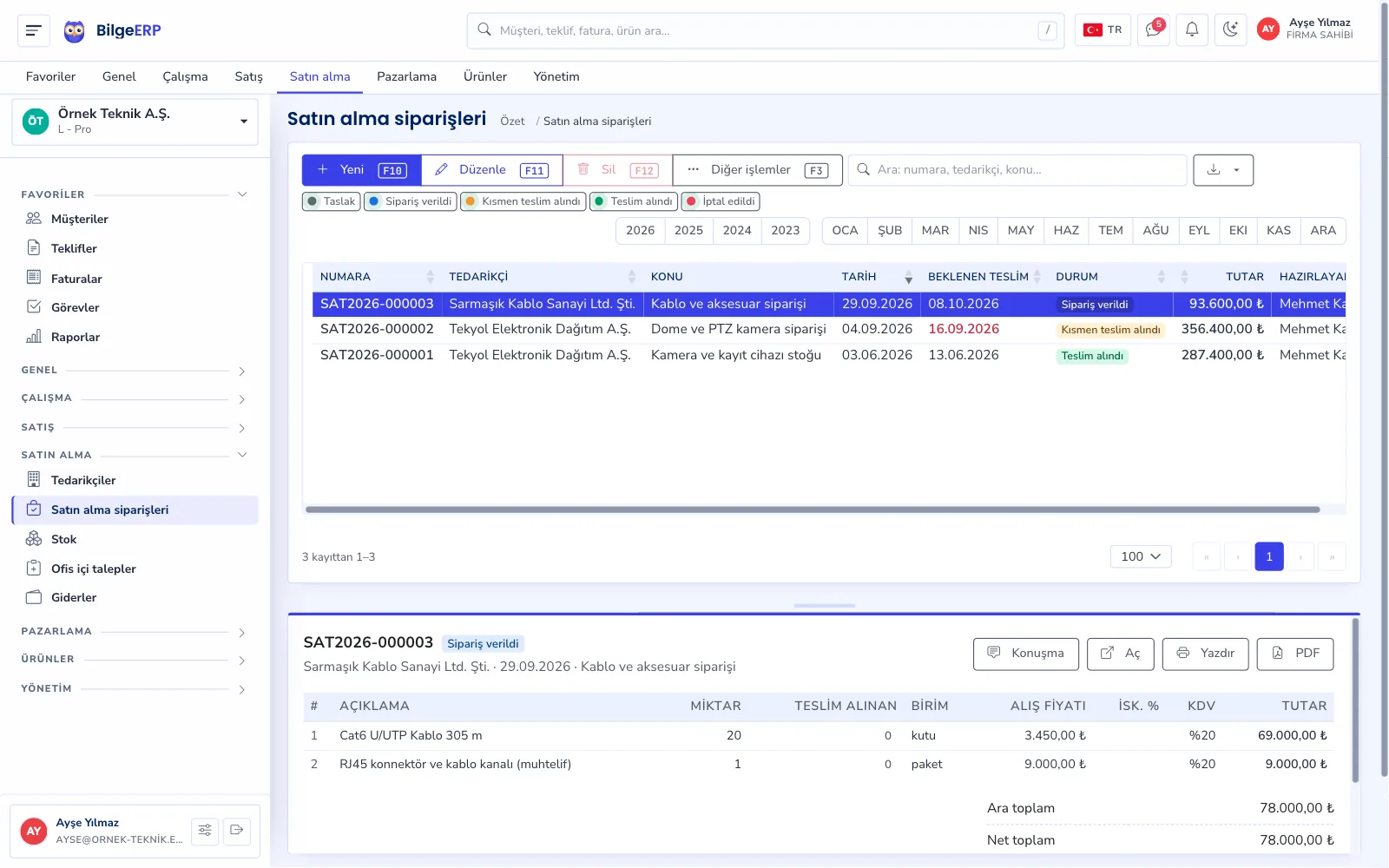Open the chat messages icon with badge
Screen dimensions: 1389x868
(1153, 30)
